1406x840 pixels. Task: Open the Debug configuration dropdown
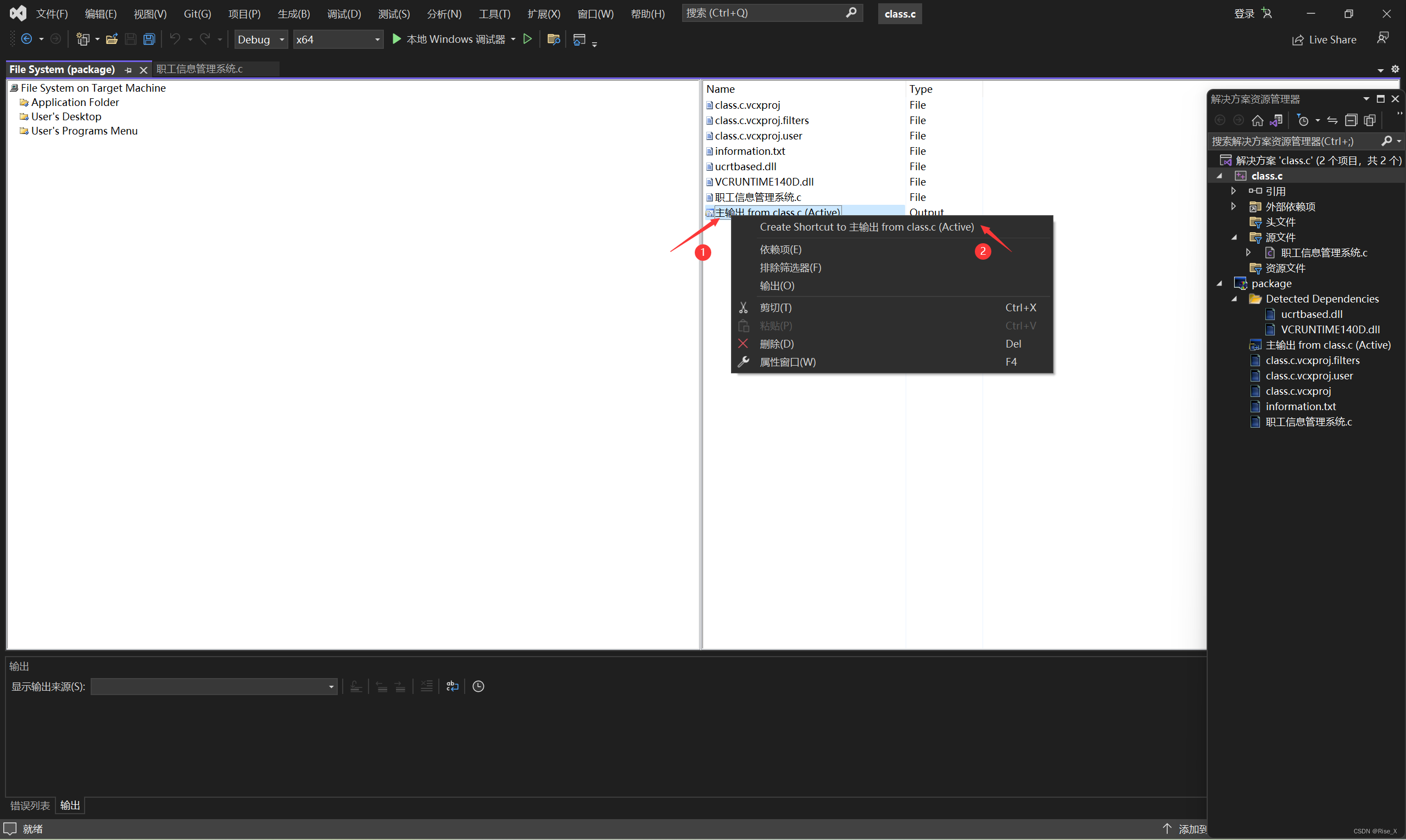click(x=281, y=40)
